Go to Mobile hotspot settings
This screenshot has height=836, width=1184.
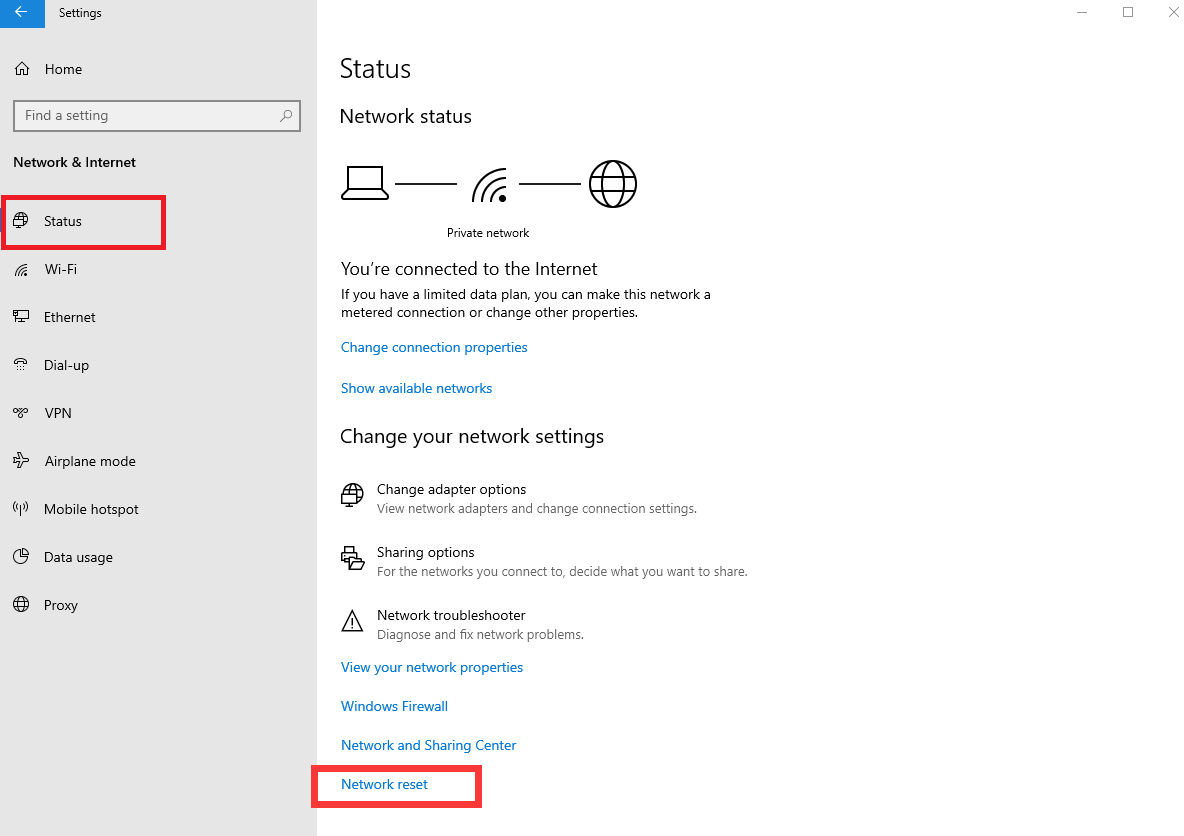click(x=91, y=509)
